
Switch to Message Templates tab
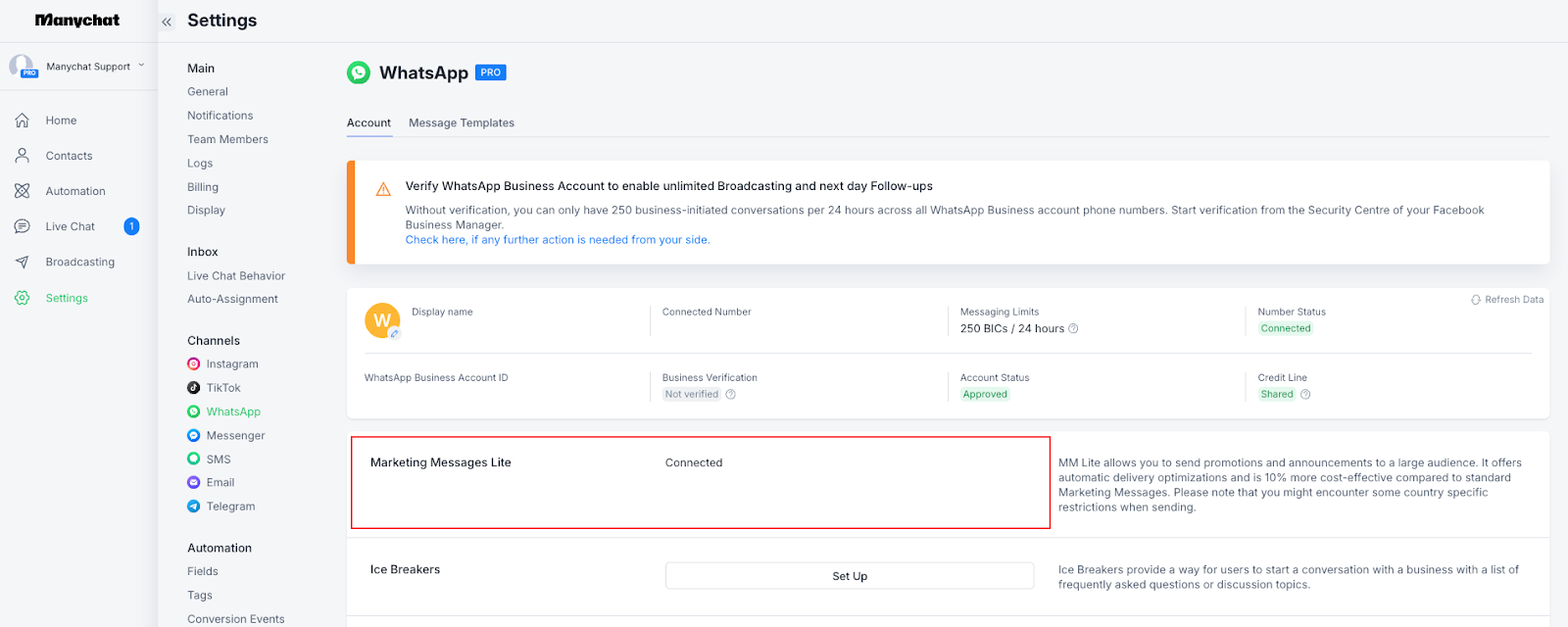[462, 123]
